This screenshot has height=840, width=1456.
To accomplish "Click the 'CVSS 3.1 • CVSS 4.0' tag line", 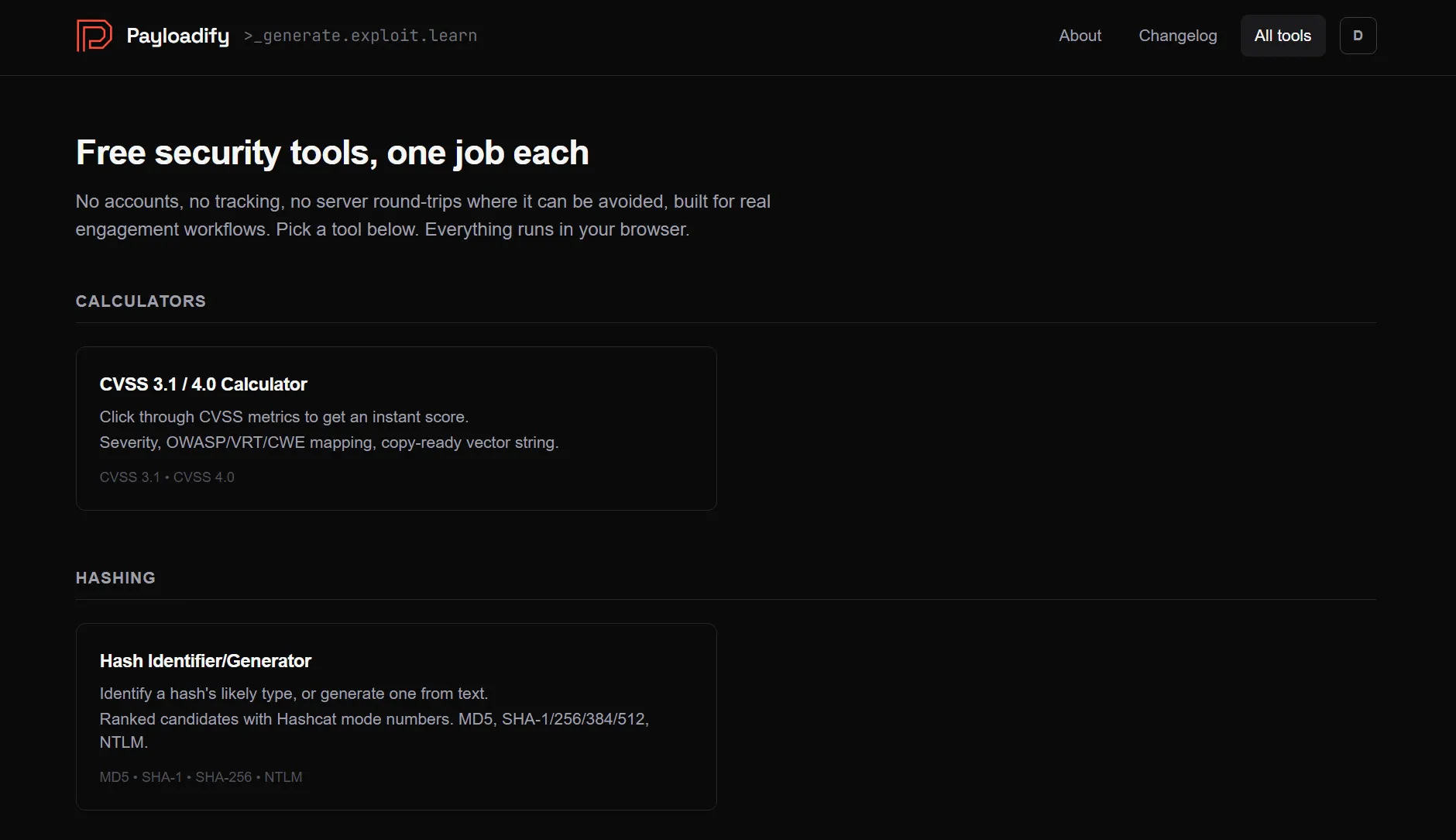I will [167, 477].
